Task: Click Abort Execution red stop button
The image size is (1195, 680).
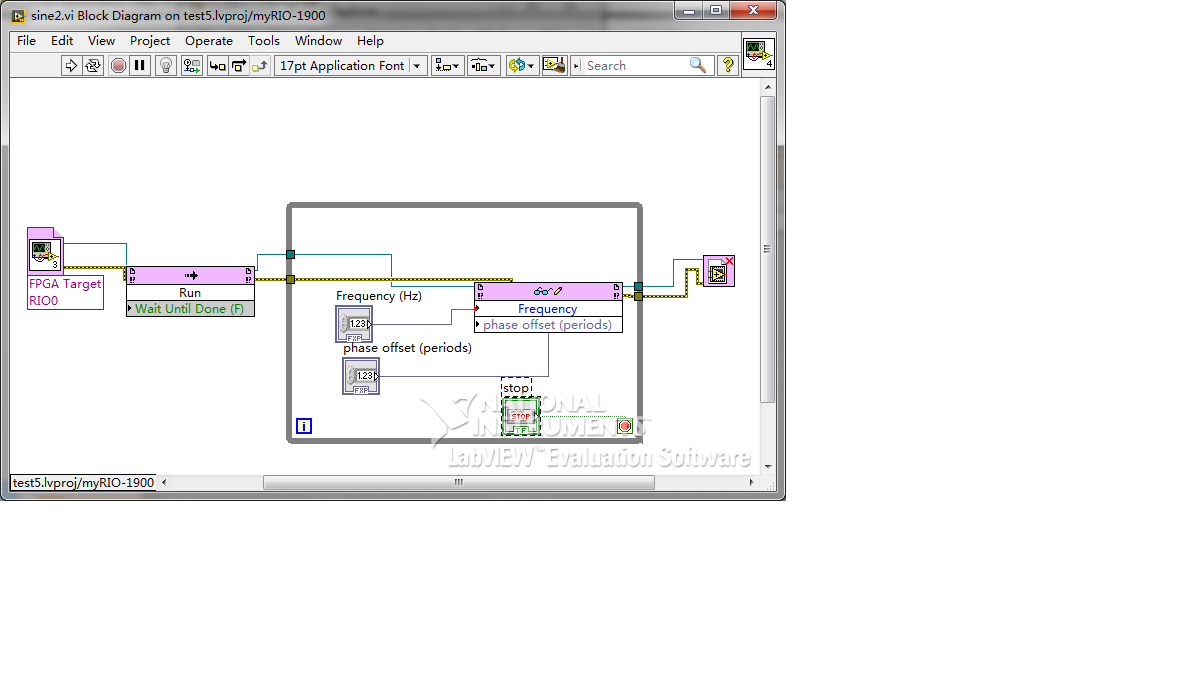Action: [x=118, y=66]
